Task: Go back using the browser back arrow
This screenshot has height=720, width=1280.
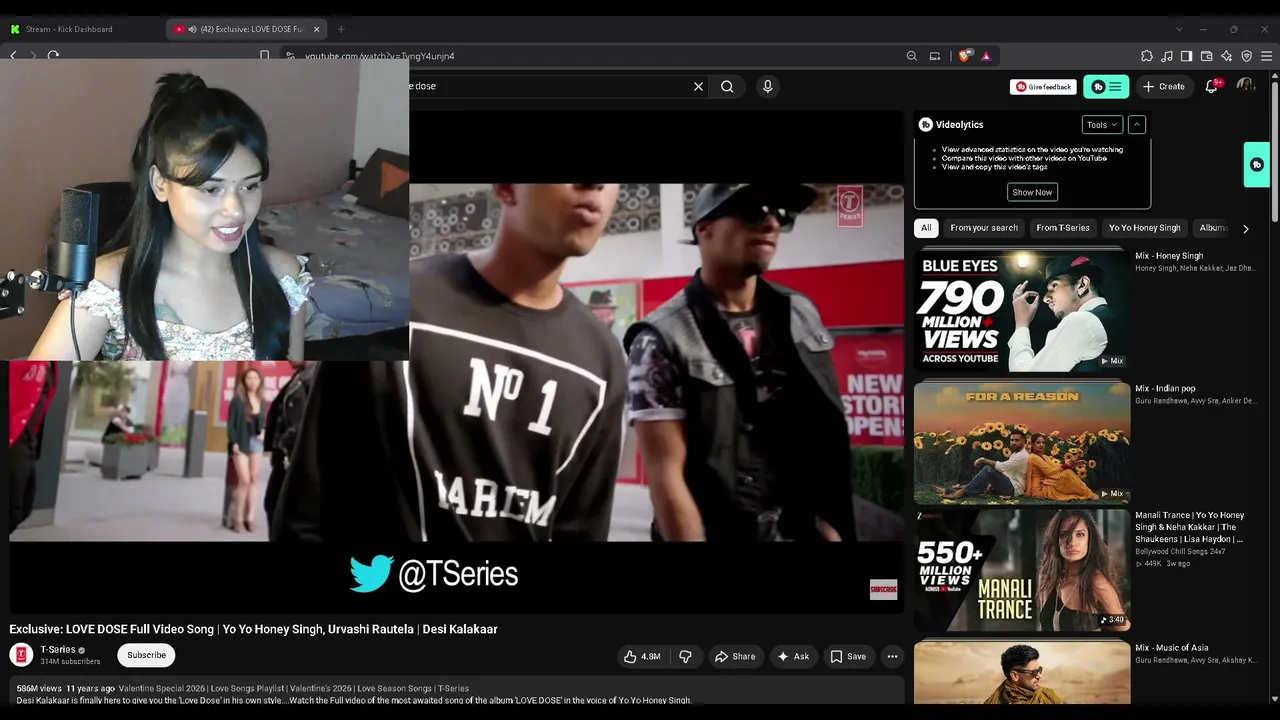Action: 14,56
